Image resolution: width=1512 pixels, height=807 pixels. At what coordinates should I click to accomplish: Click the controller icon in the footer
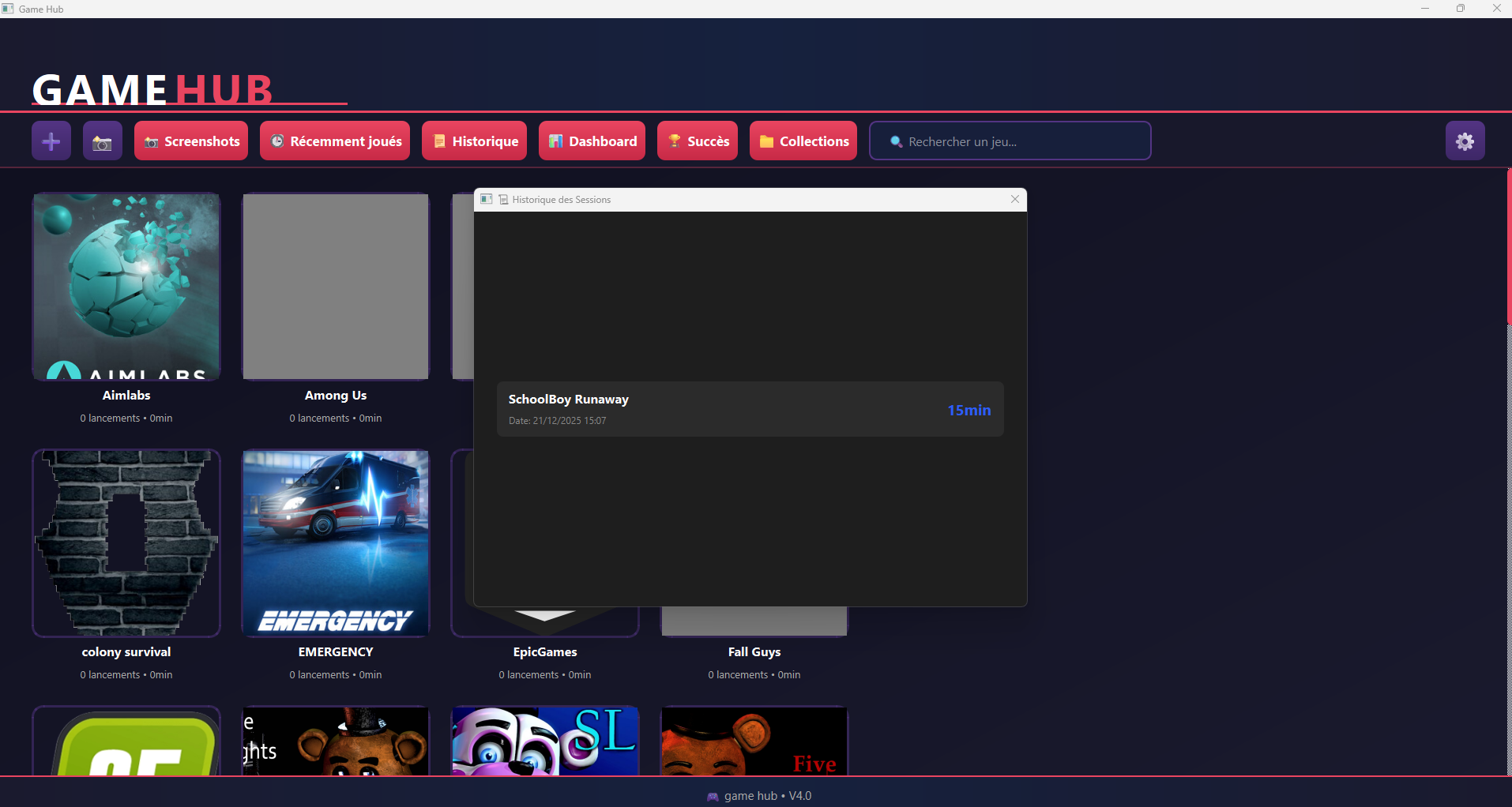click(713, 797)
